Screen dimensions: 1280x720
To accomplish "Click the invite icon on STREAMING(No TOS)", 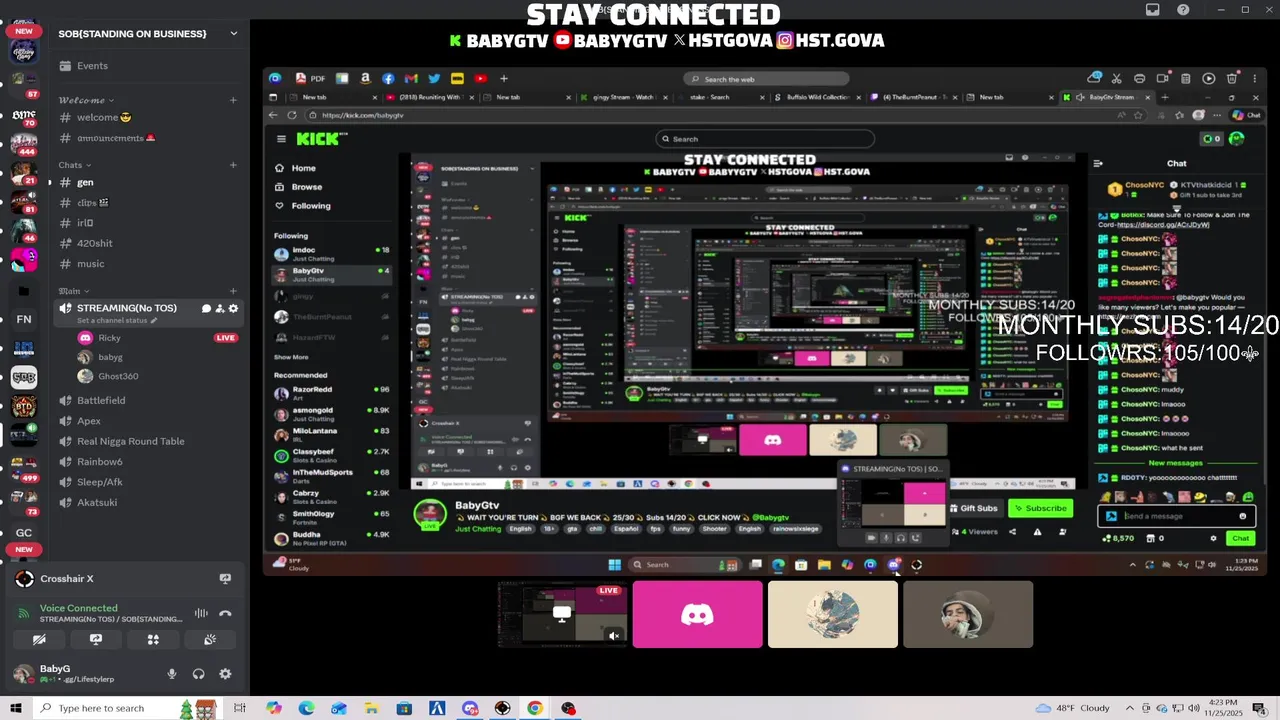I will click(220, 308).
